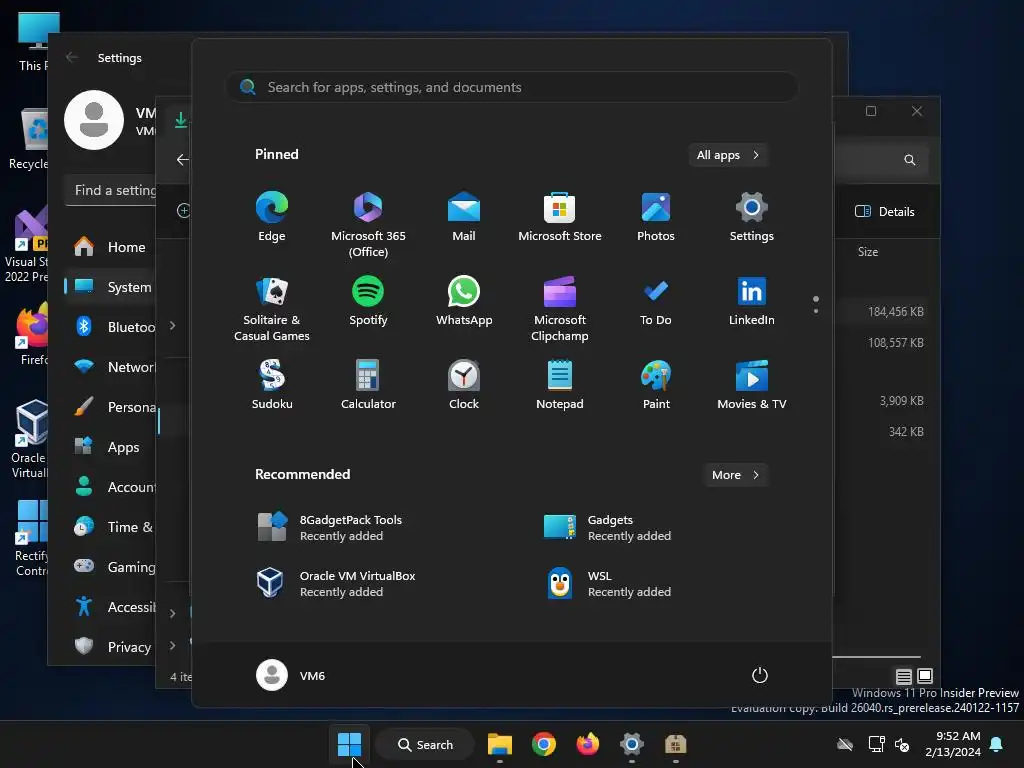Click the Start button on taskbar
The image size is (1024, 768).
[x=349, y=744]
